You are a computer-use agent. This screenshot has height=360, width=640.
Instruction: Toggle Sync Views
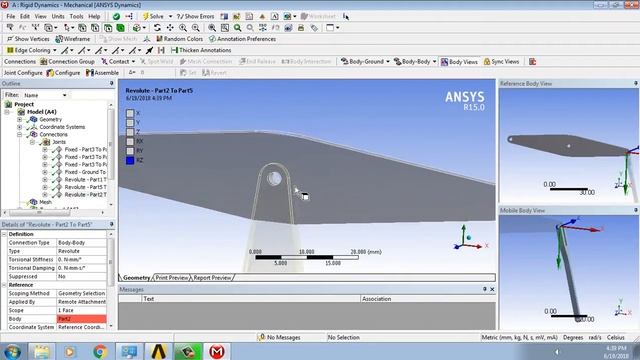[x=501, y=62]
